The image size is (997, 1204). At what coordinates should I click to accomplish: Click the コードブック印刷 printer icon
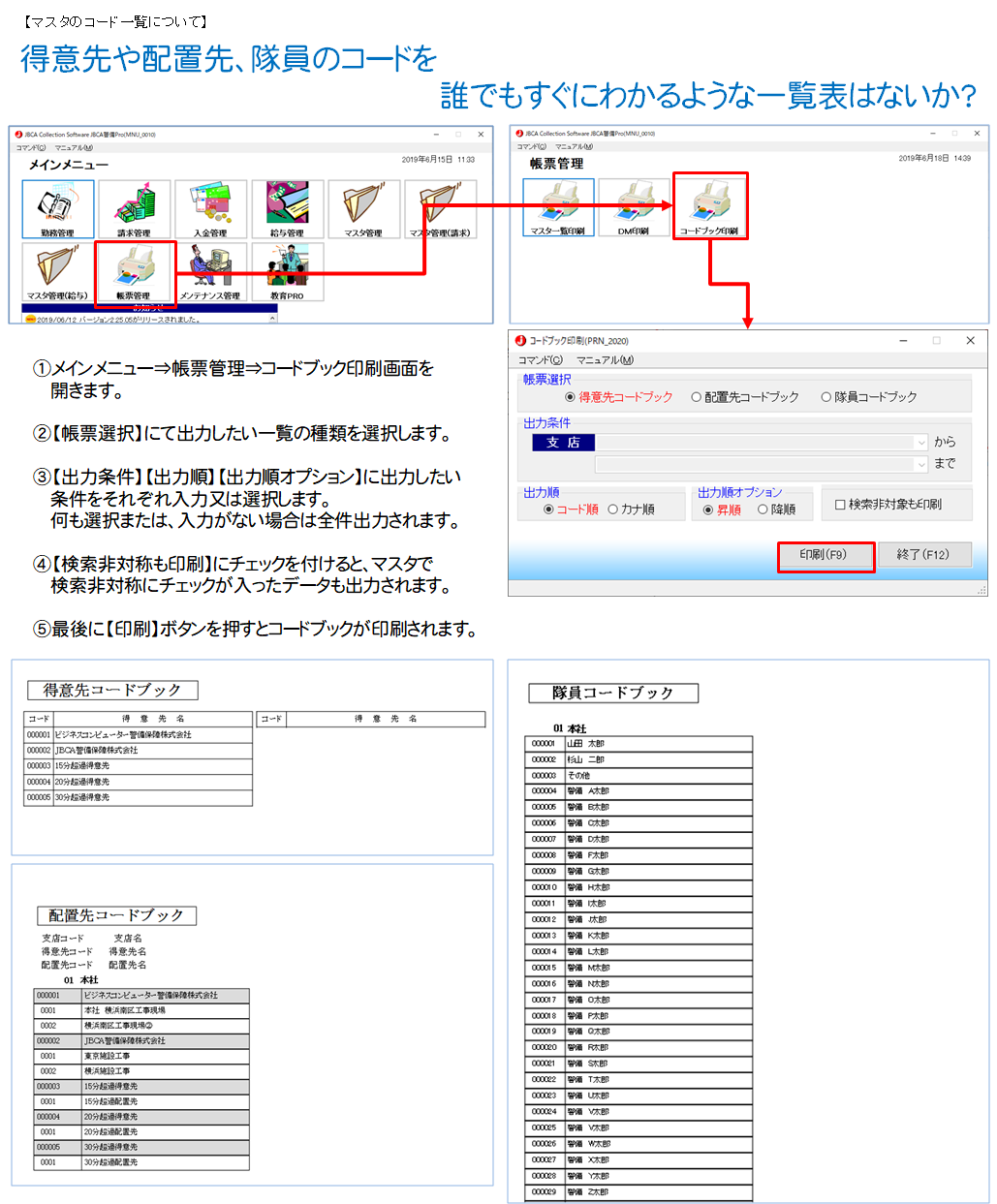coord(709,206)
